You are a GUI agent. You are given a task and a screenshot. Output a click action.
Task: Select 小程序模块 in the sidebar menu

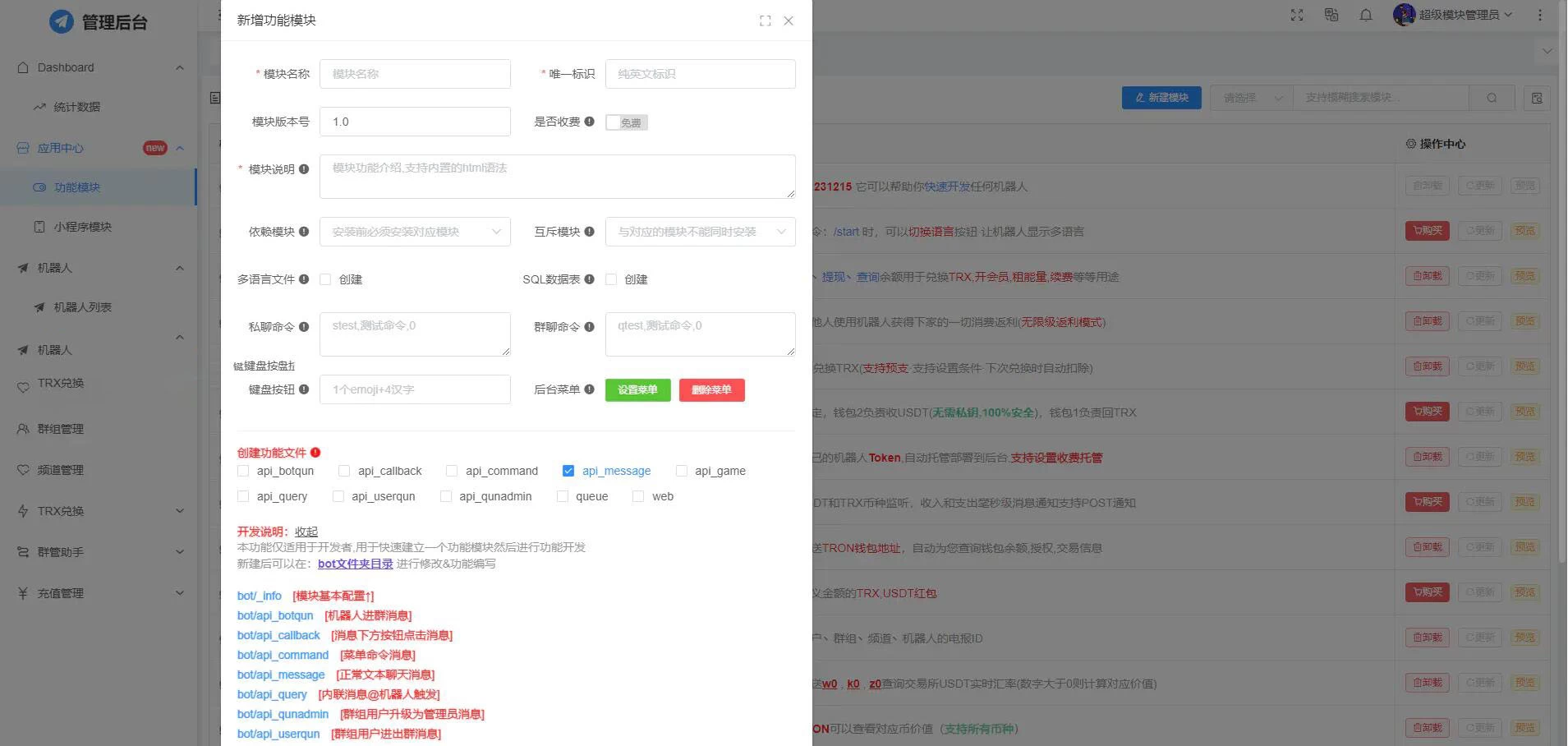click(x=78, y=227)
